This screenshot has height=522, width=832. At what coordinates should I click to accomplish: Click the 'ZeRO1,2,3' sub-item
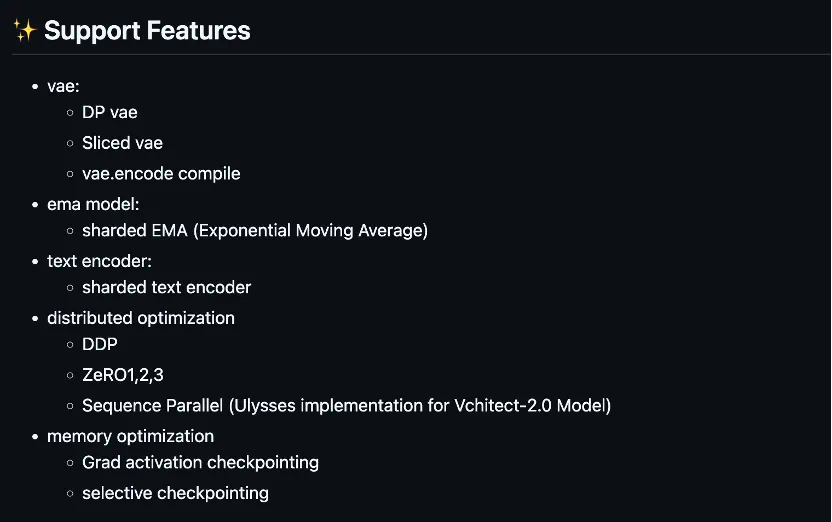(122, 375)
